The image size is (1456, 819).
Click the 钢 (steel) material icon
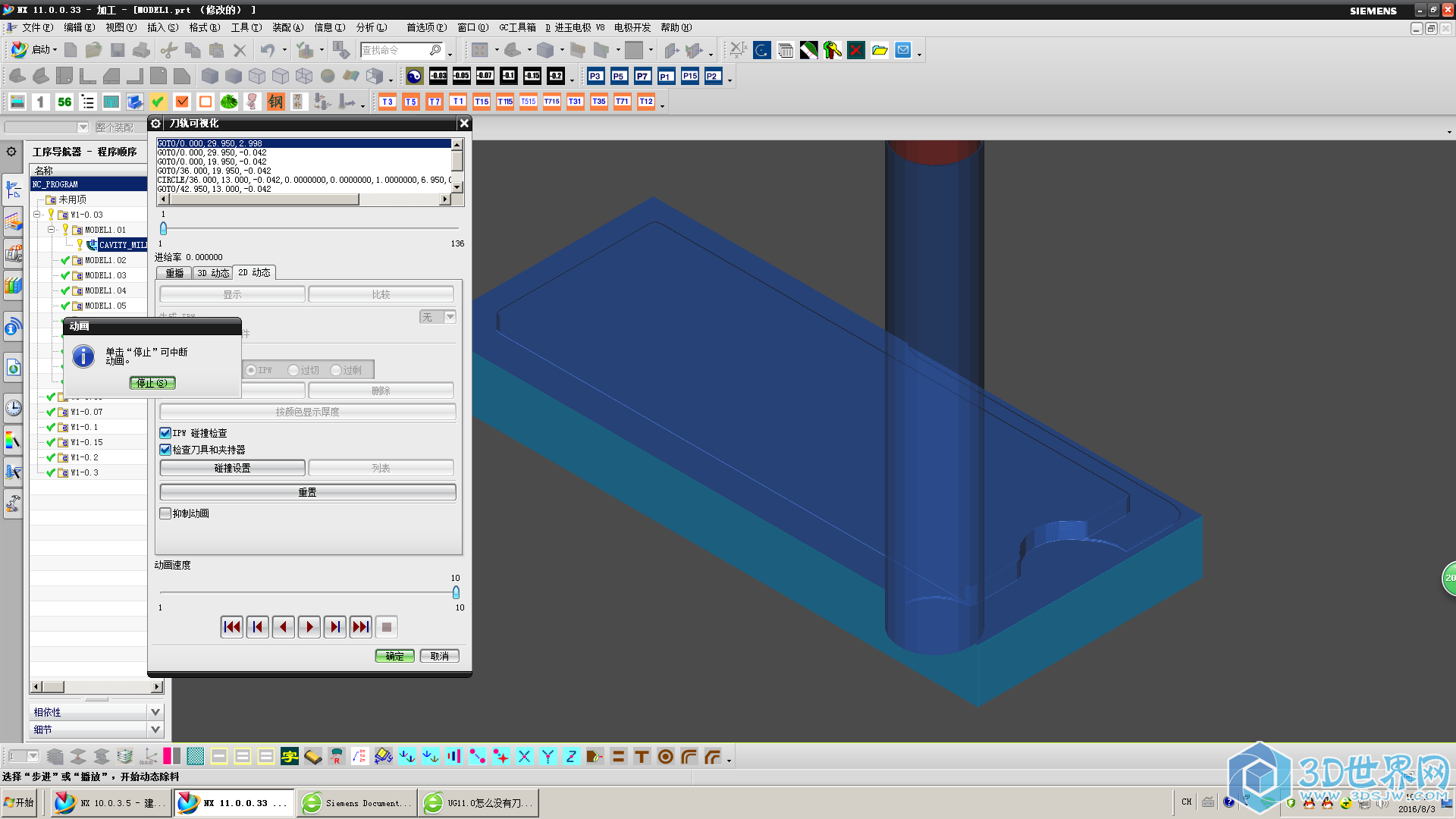(275, 102)
